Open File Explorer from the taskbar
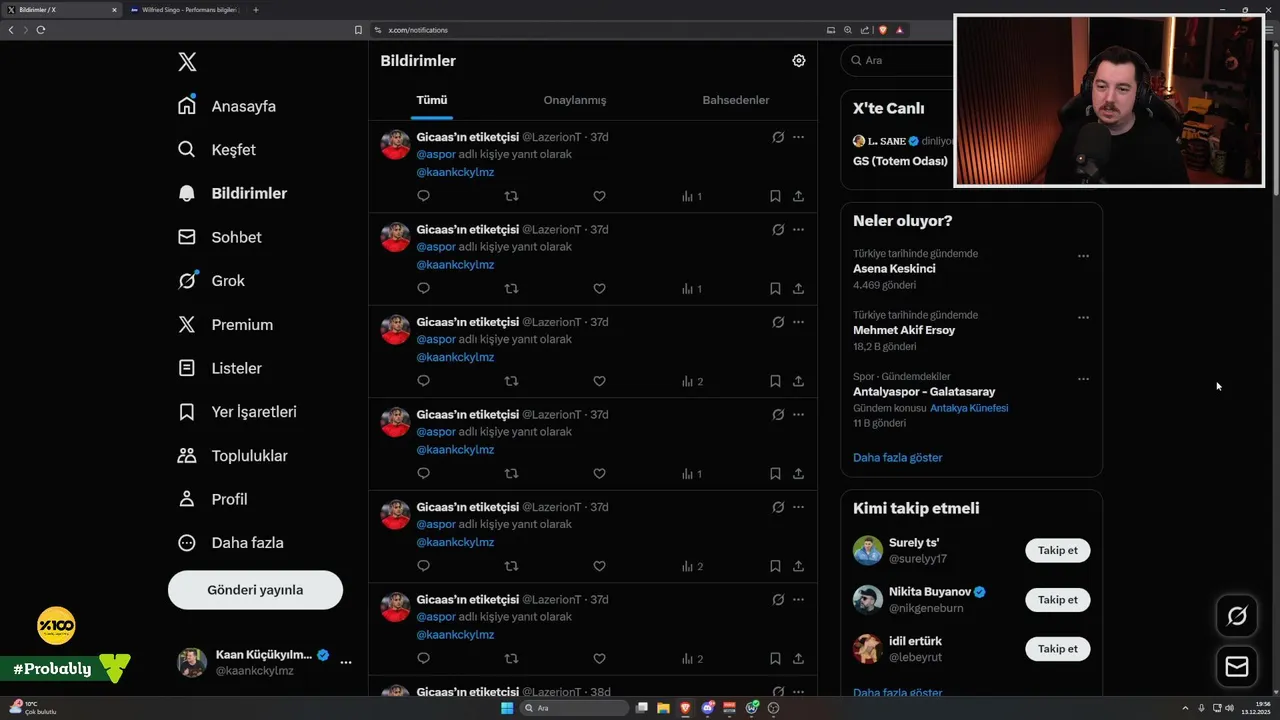 (x=663, y=708)
